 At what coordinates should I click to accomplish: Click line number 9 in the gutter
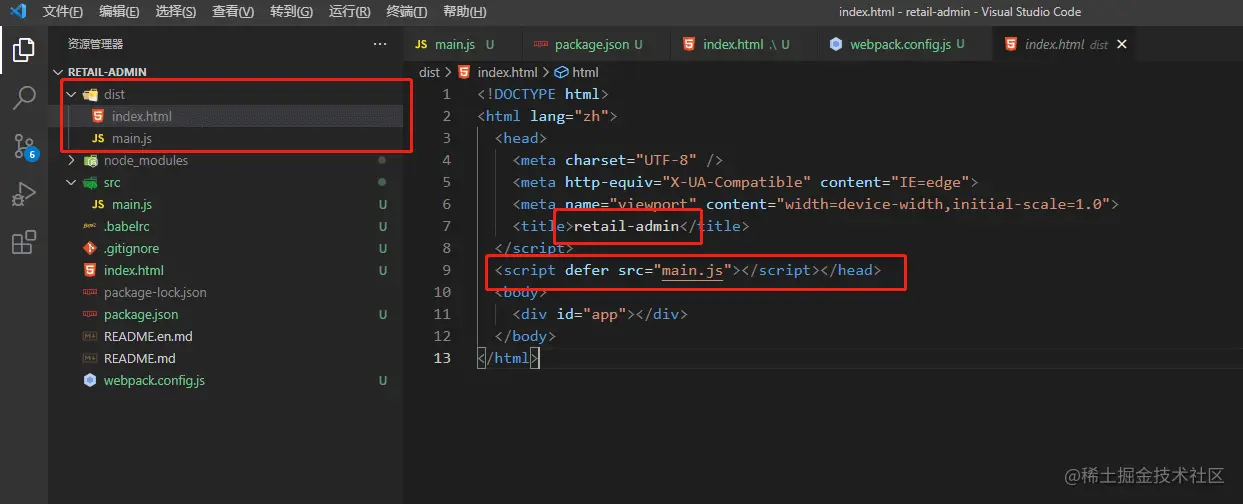click(447, 270)
